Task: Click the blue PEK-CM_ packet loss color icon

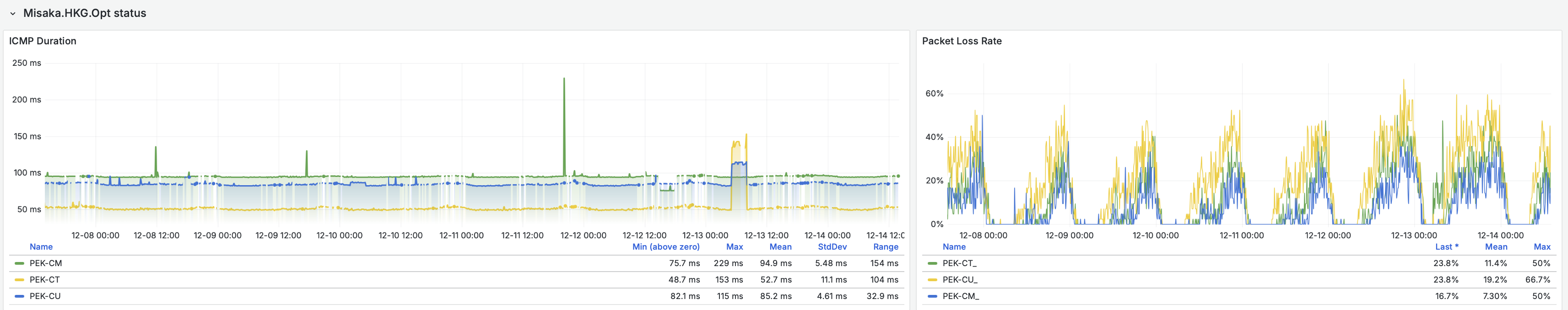Action: pyautogui.click(x=933, y=296)
